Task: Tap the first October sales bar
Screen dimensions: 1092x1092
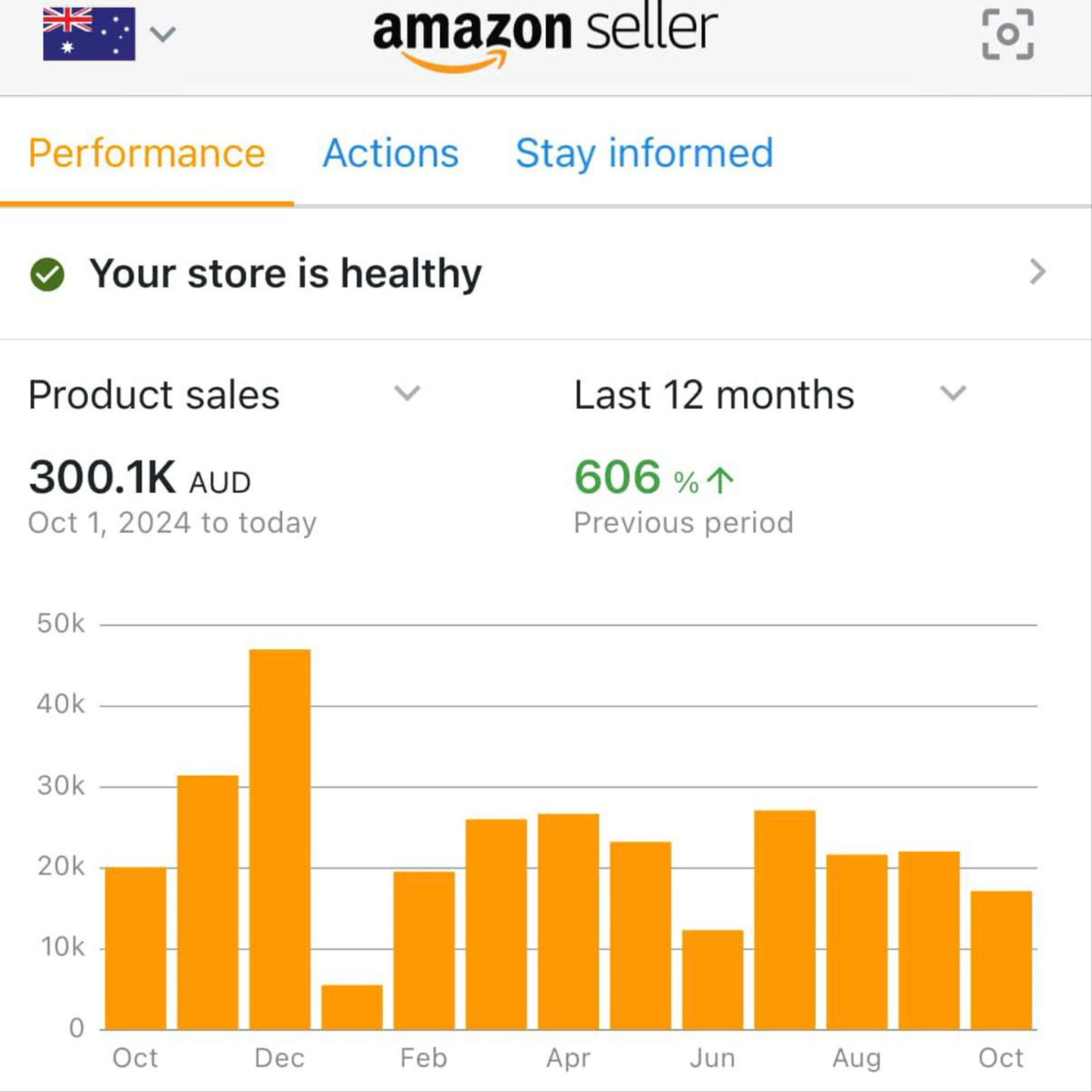Action: click(136, 948)
